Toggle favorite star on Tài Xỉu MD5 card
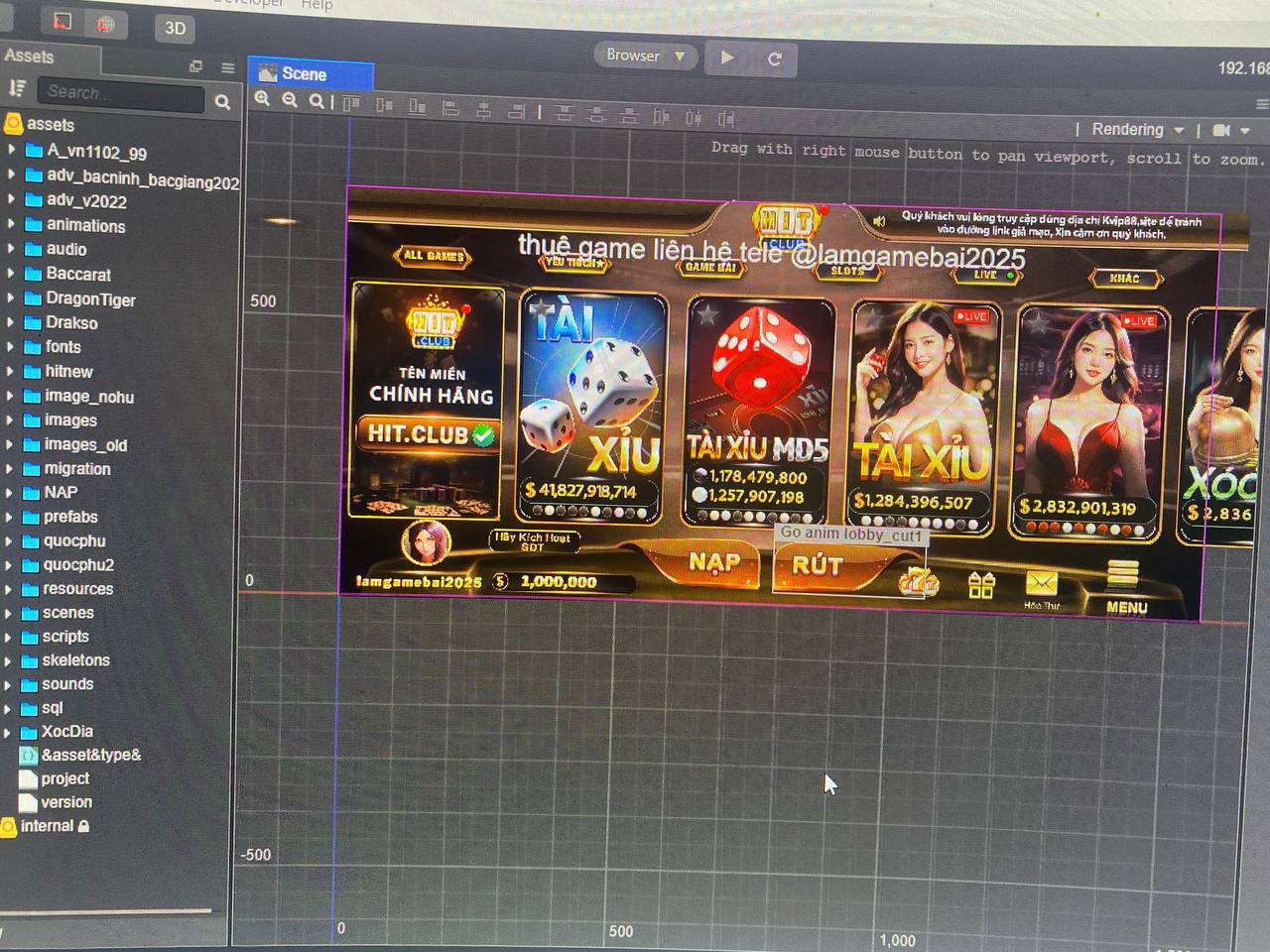Image resolution: width=1270 pixels, height=952 pixels. [707, 315]
